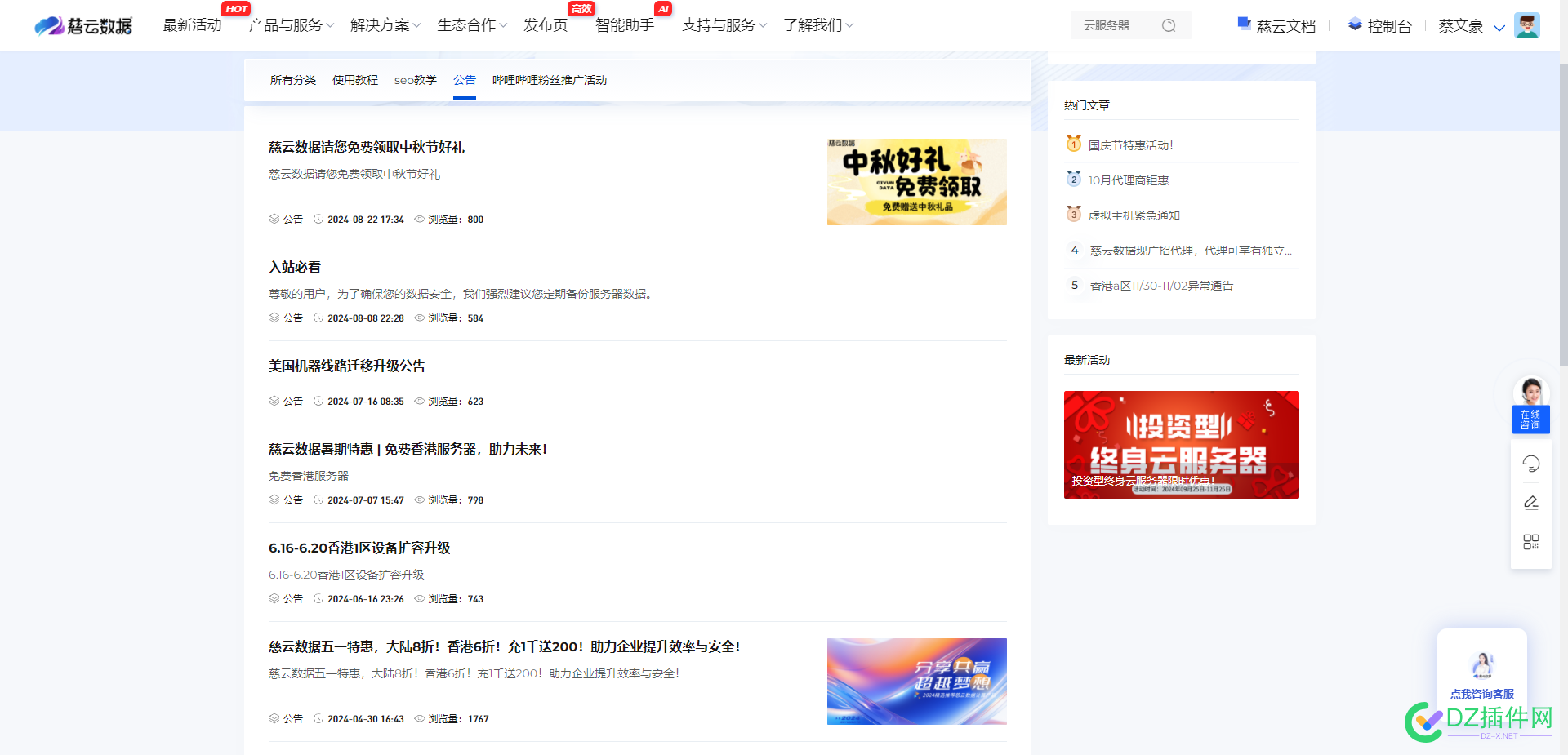The width and height of the screenshot is (1568, 755).
Task: Click the AI badge on 智能助手
Action: 663,9
